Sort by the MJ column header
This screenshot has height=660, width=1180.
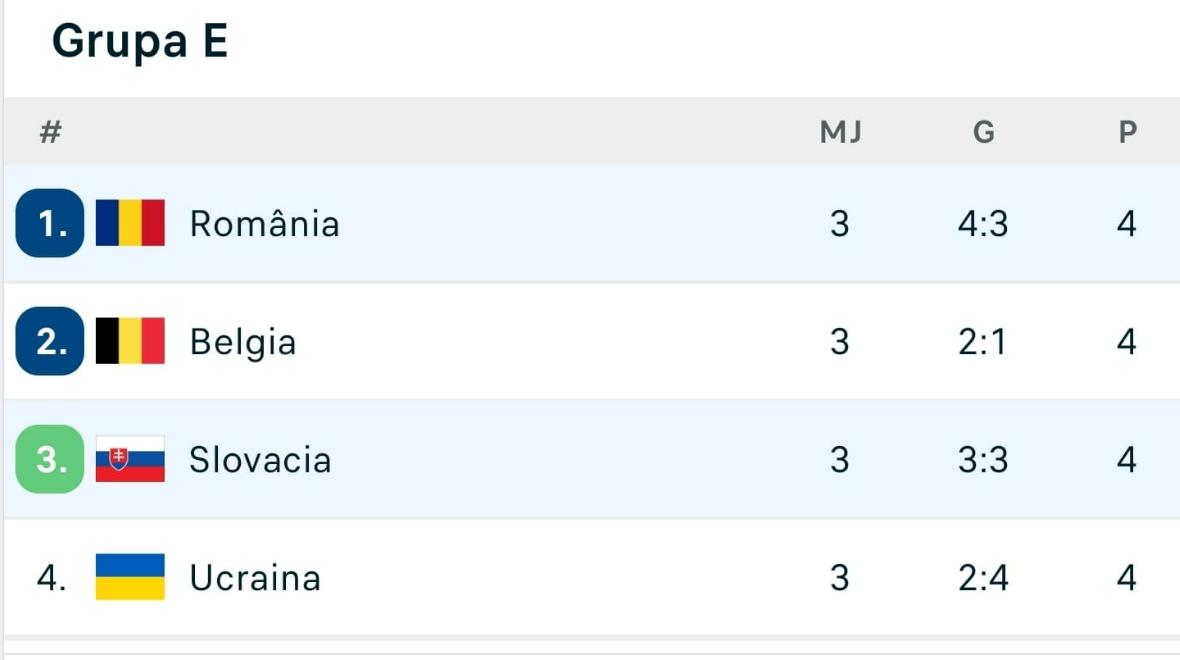tap(840, 132)
